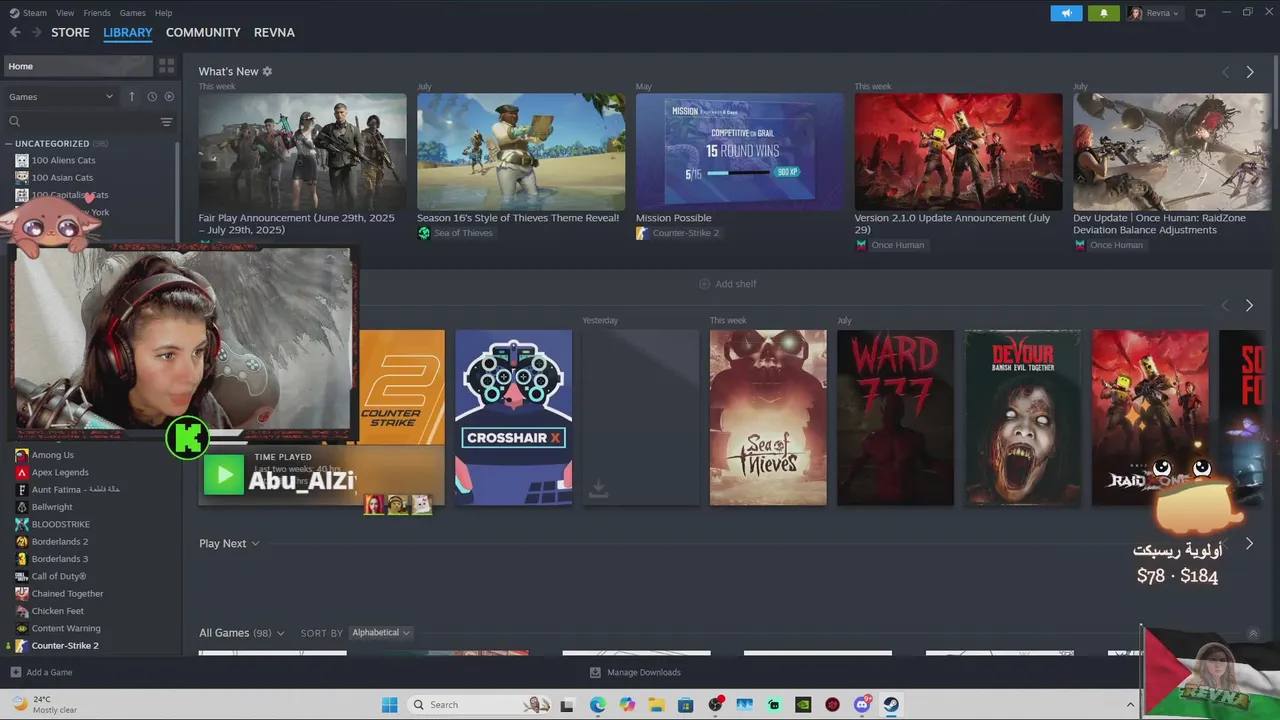Open the Games menu
This screenshot has height=720, width=1280.
tap(132, 13)
